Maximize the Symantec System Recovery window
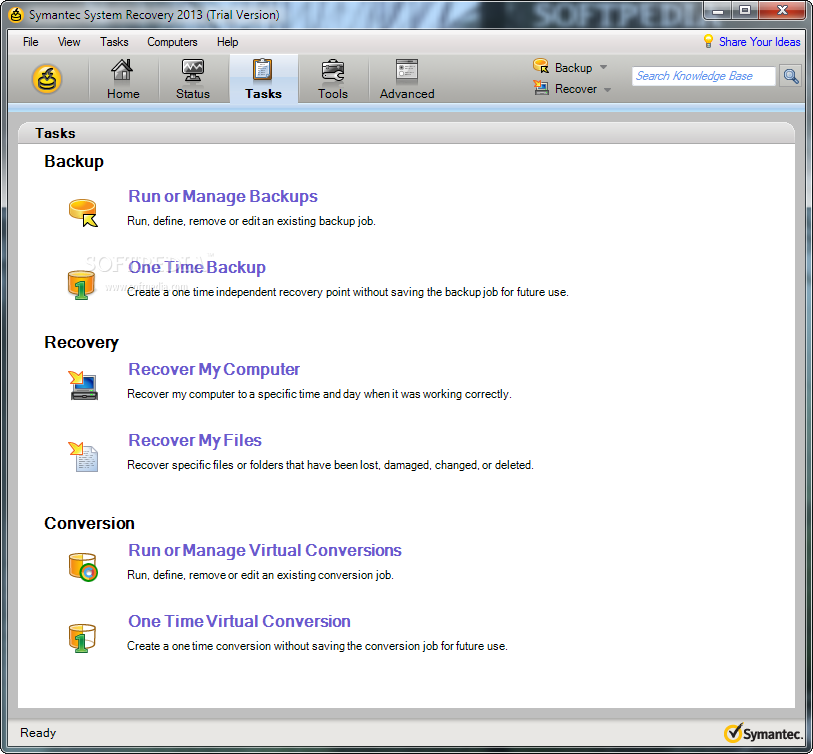This screenshot has height=754, width=813. (745, 10)
